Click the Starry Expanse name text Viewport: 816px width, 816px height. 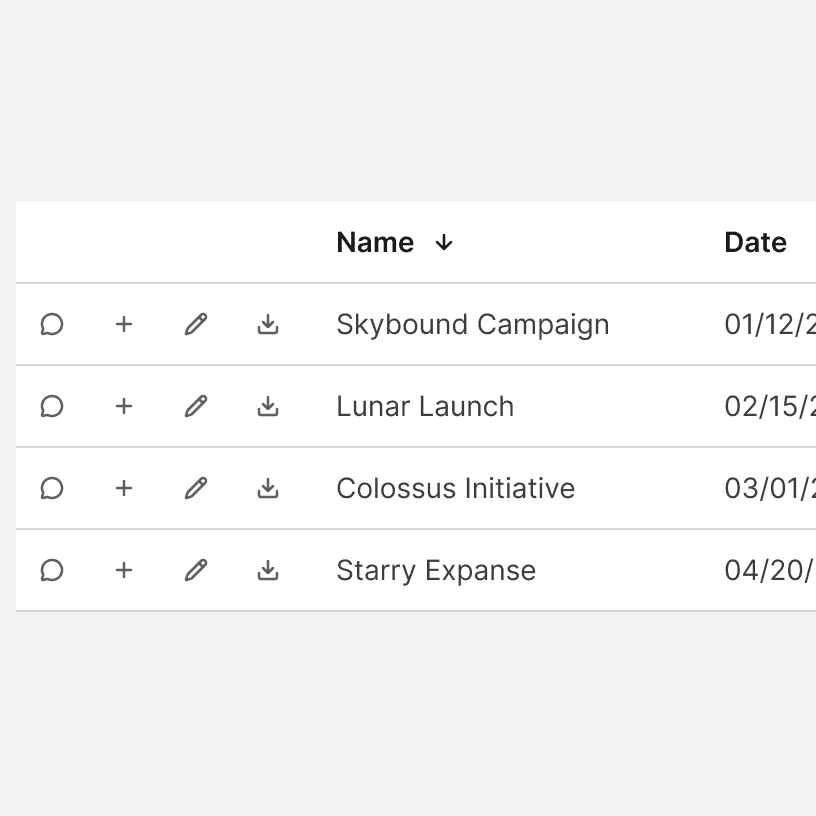[x=436, y=570]
